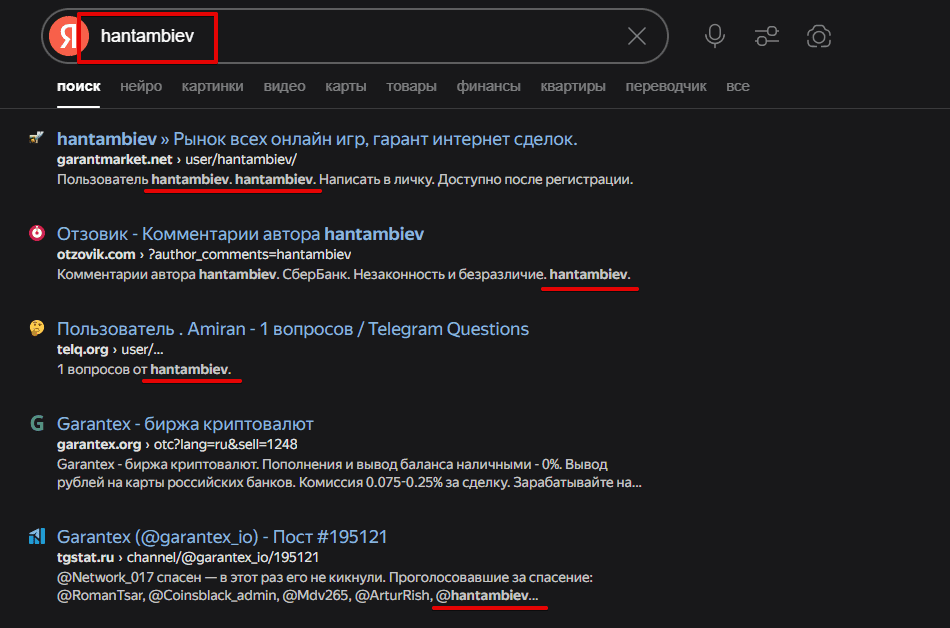The height and width of the screenshot is (628, 950).
Task: Open the переводчик tab
Action: (x=666, y=87)
